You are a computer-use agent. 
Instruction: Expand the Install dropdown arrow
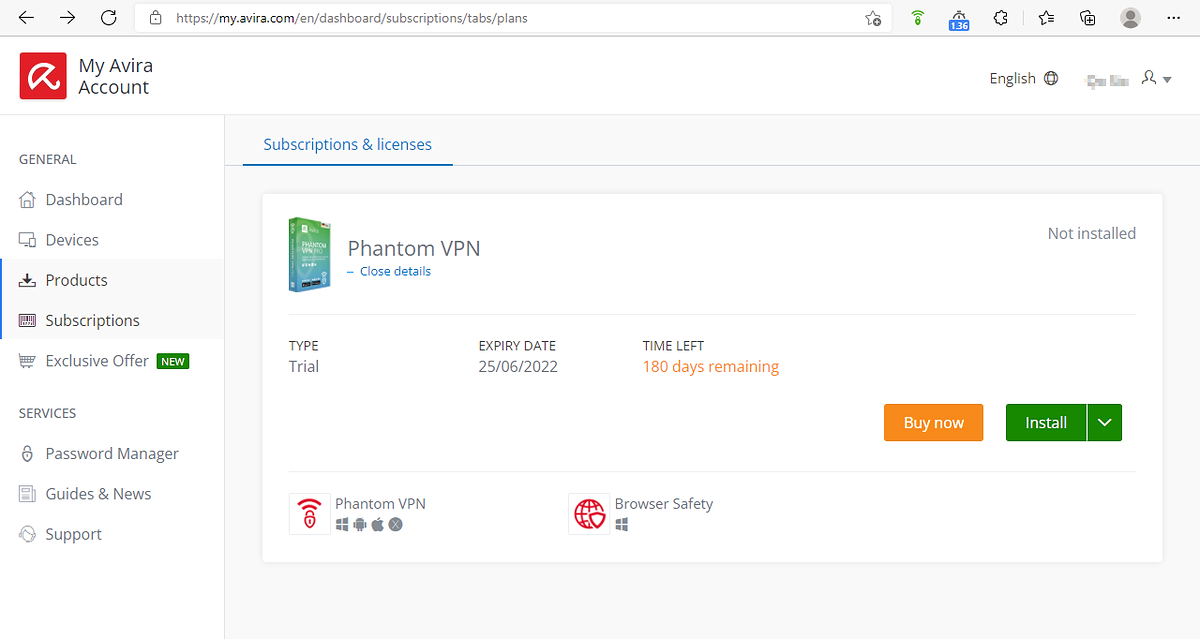(1104, 422)
